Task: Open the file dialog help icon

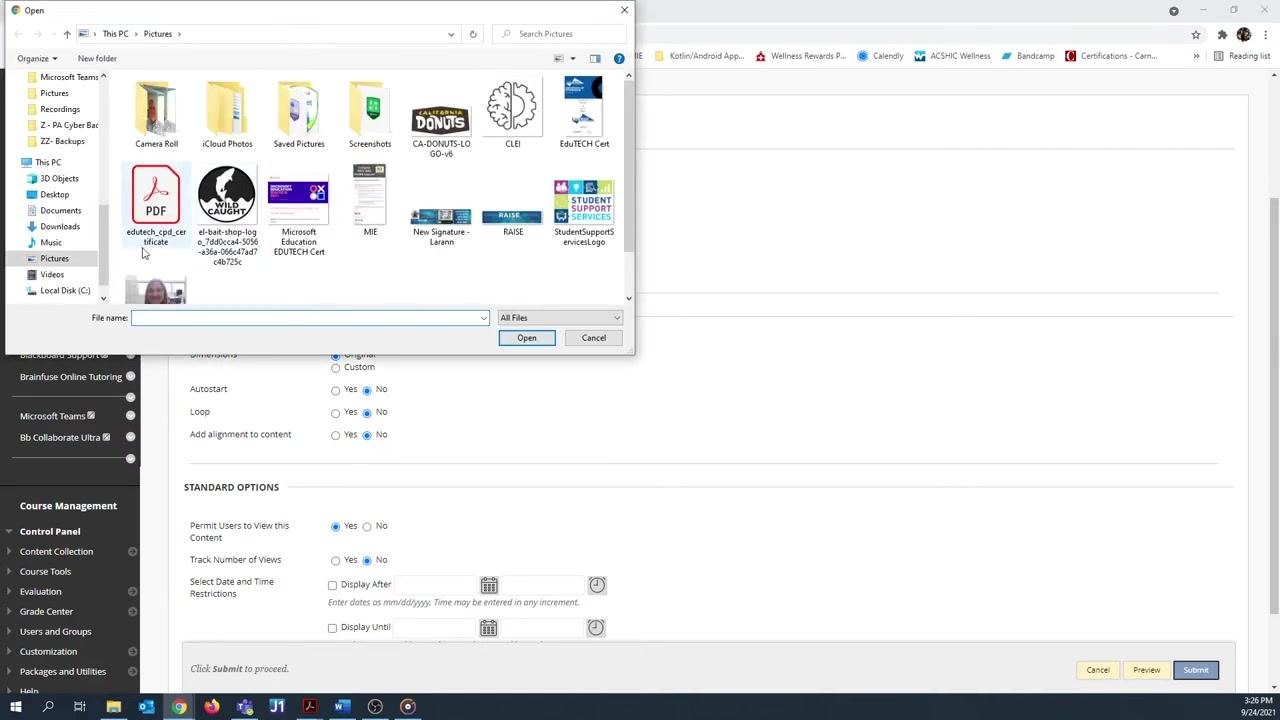Action: point(619,59)
